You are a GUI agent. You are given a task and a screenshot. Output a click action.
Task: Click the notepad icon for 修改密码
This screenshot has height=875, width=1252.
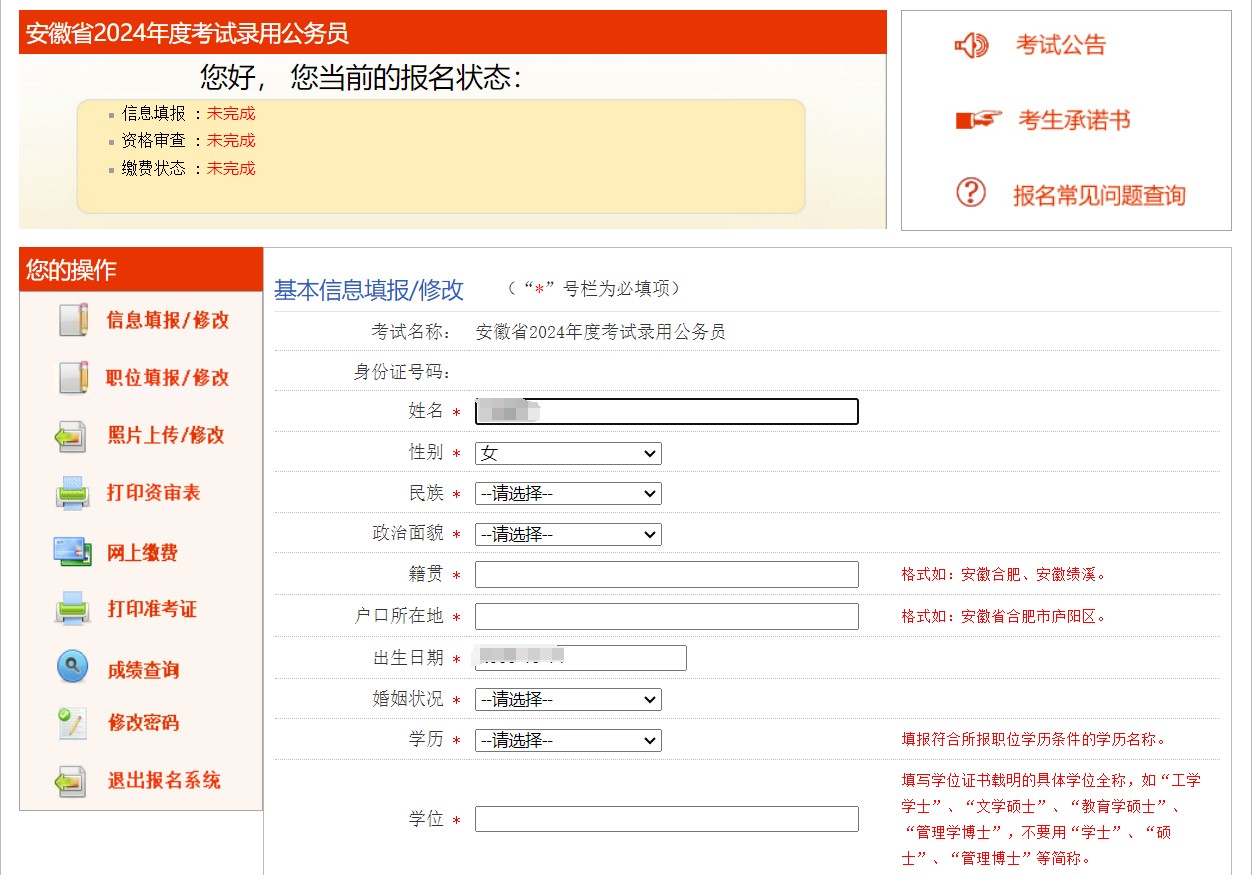[x=73, y=723]
